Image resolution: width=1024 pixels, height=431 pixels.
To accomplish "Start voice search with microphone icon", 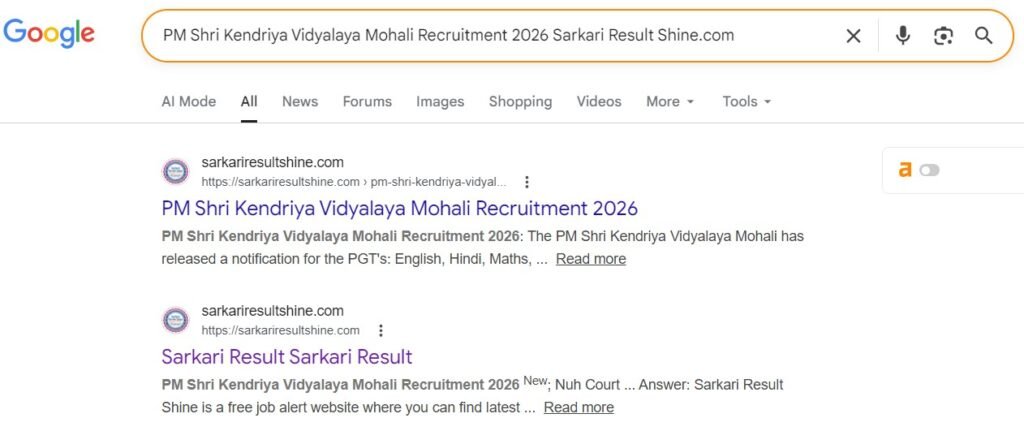I will click(903, 36).
